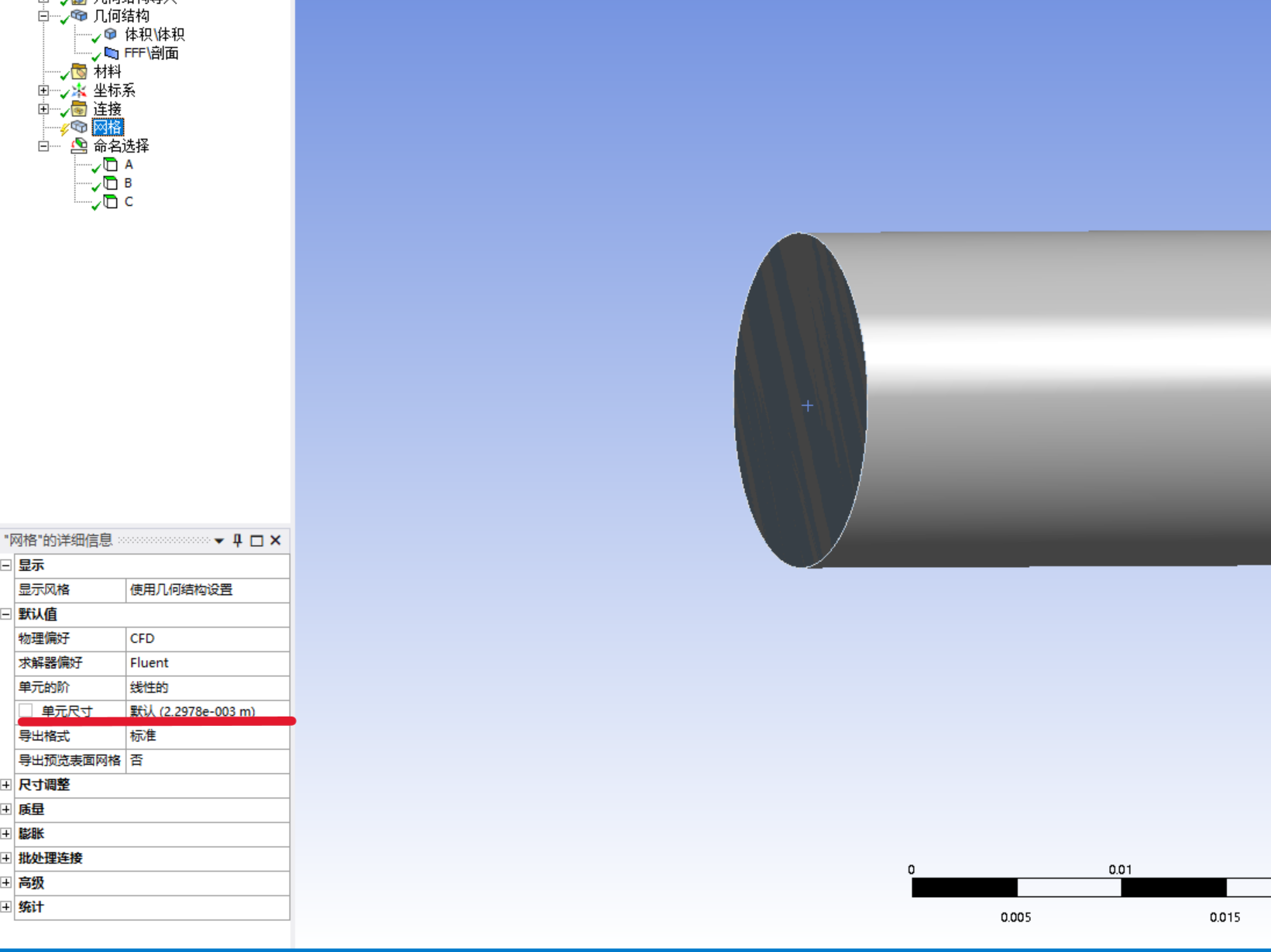Screen dimensions: 1271x952
Task: Click the 命名选择 named selections icon
Action: [79, 146]
